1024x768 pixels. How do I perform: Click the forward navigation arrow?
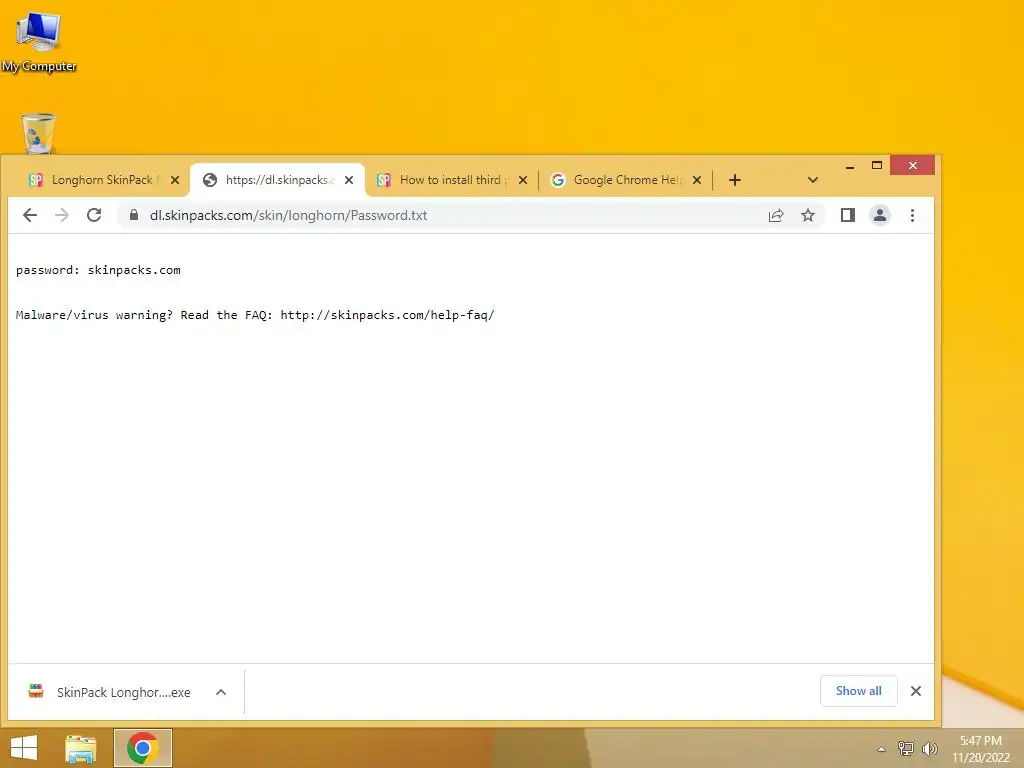62,215
